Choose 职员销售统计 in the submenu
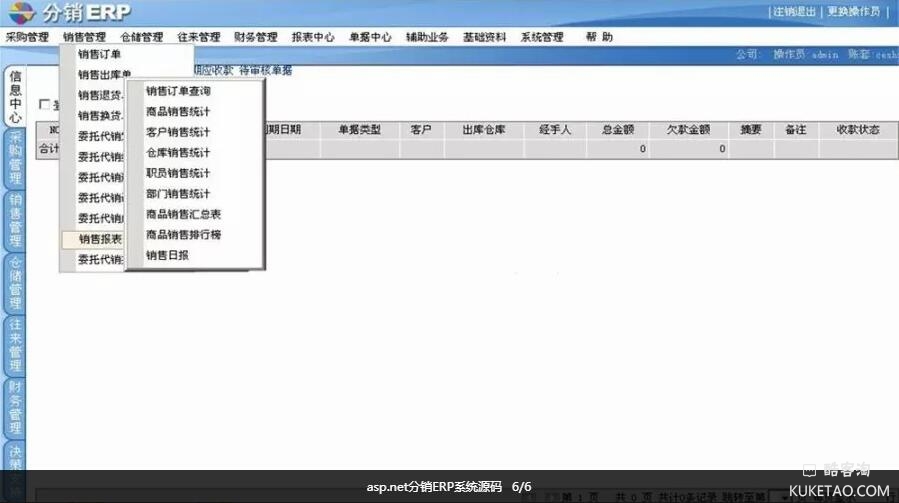 (x=178, y=173)
